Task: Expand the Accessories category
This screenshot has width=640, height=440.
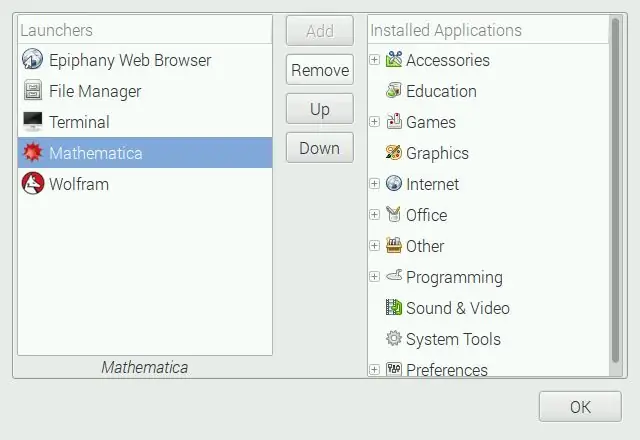Action: pyautogui.click(x=374, y=60)
